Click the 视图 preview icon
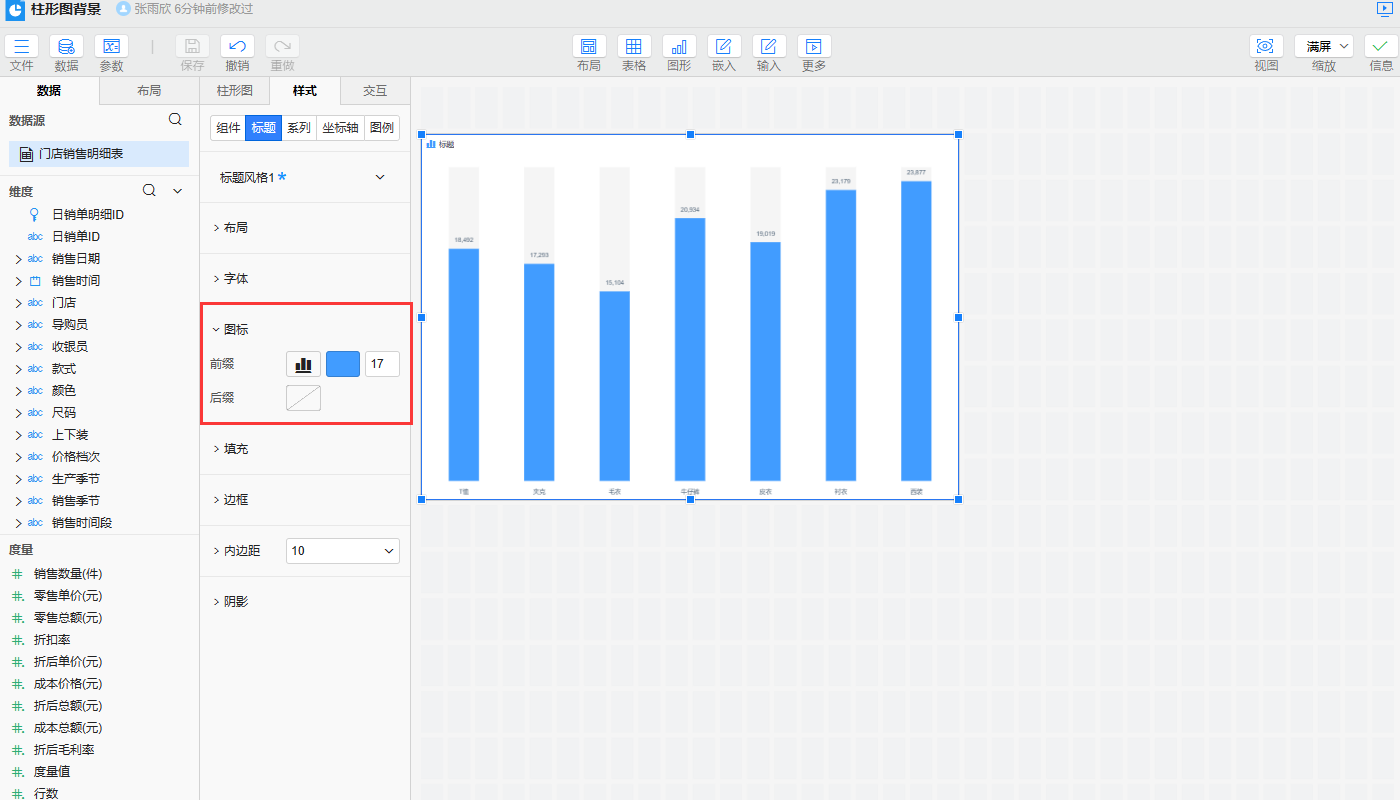Viewport: 1400px width, 800px height. coord(1266,47)
